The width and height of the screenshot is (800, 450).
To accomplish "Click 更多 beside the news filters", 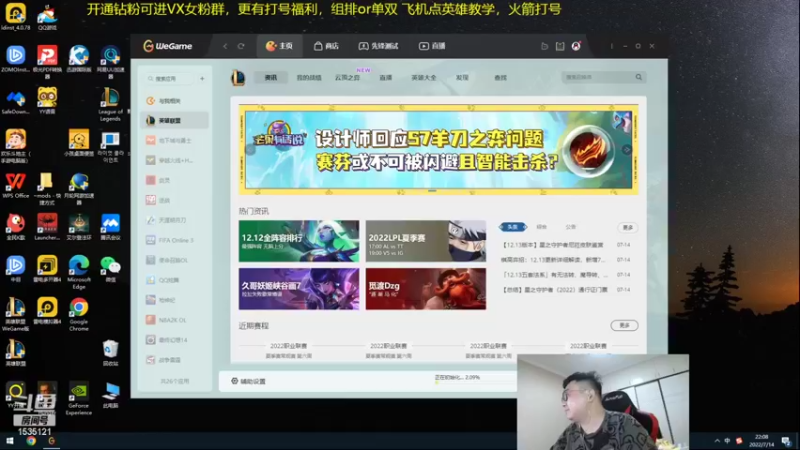I will coord(628,228).
